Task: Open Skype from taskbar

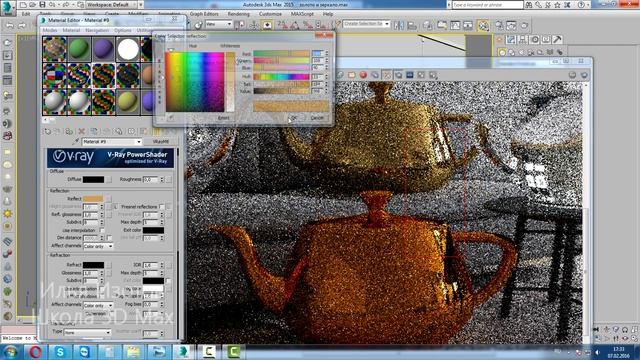Action: [60, 352]
